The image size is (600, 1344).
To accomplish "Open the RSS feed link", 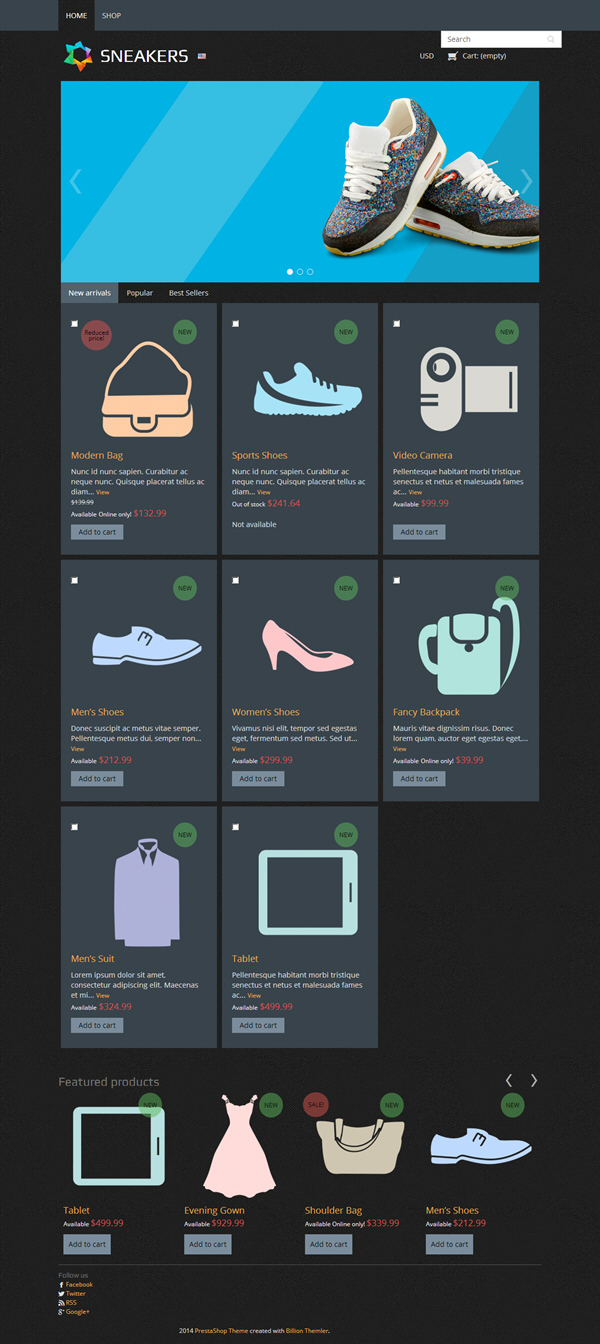I will pos(71,1303).
